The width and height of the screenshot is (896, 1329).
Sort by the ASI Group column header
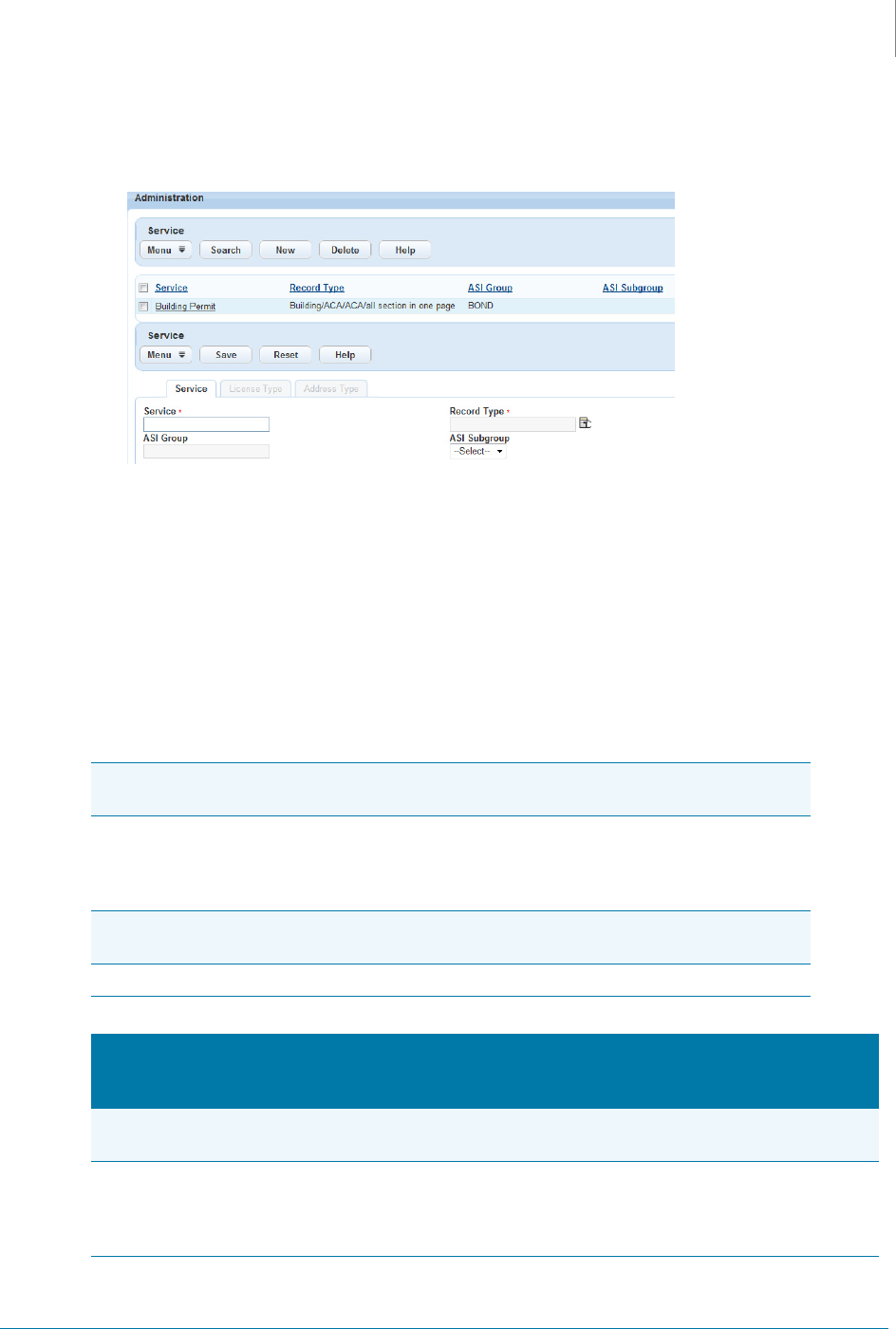click(490, 288)
